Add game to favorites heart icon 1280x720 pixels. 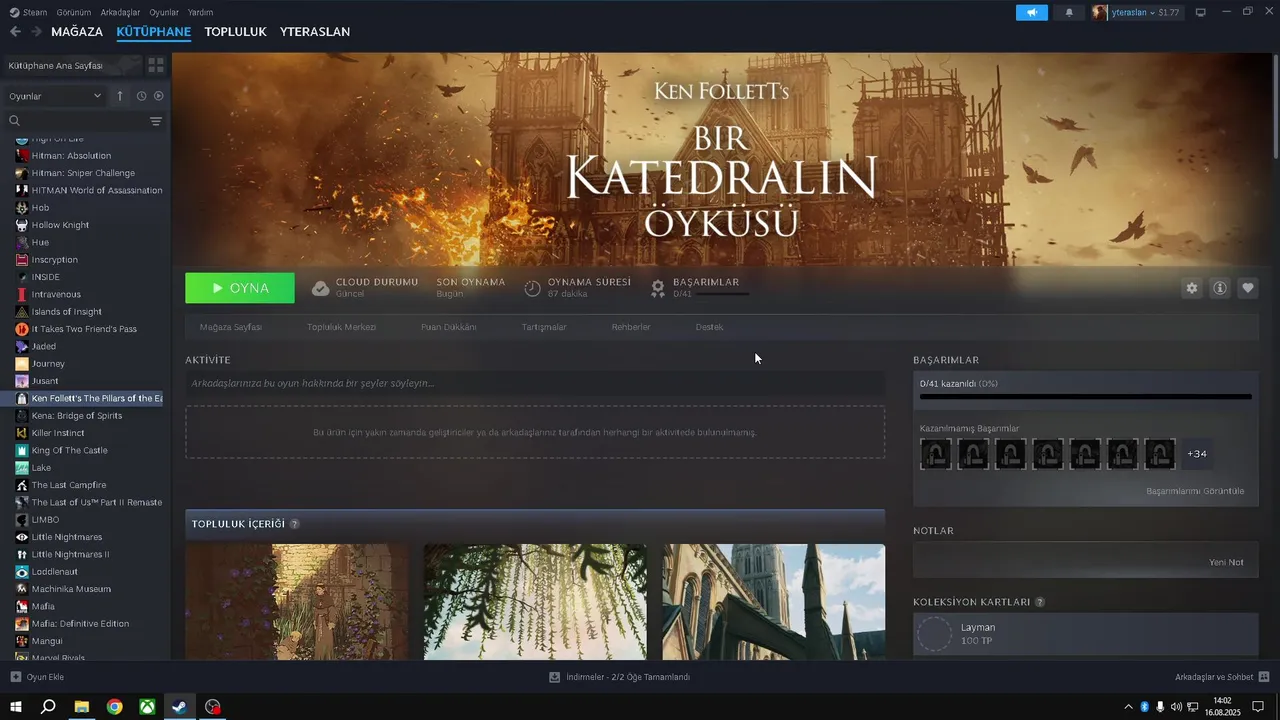pyautogui.click(x=1248, y=288)
